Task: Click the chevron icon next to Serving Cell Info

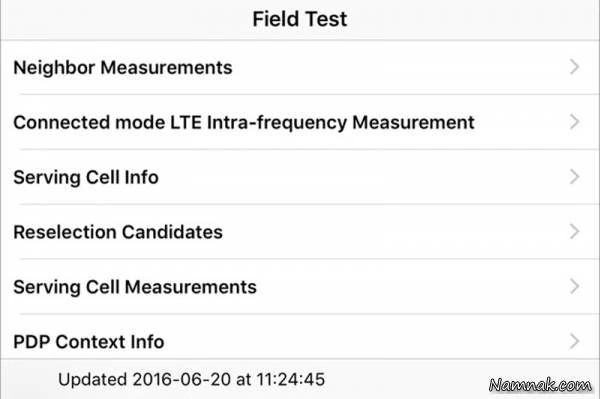Action: 574,176
